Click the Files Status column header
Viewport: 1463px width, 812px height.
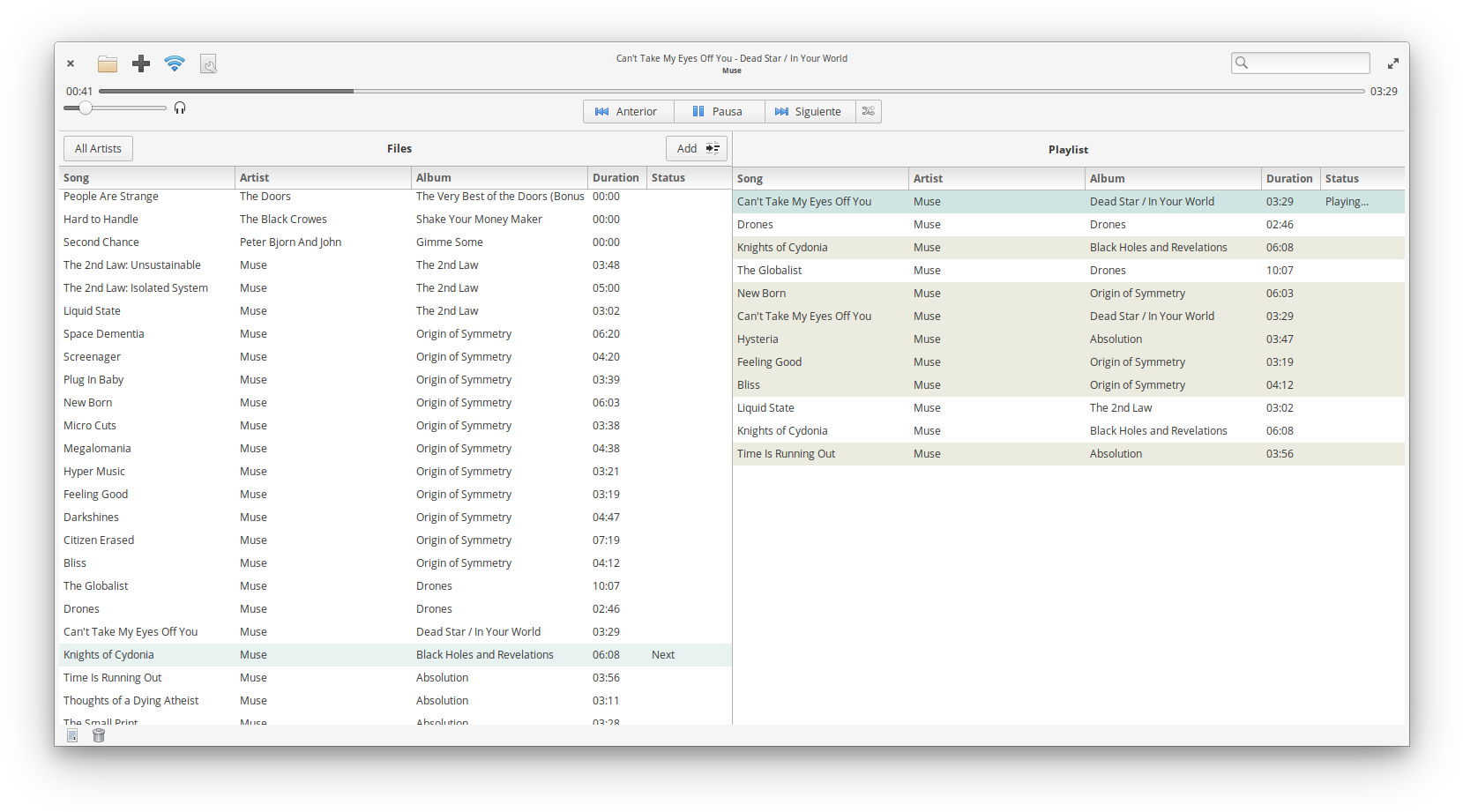pos(690,177)
